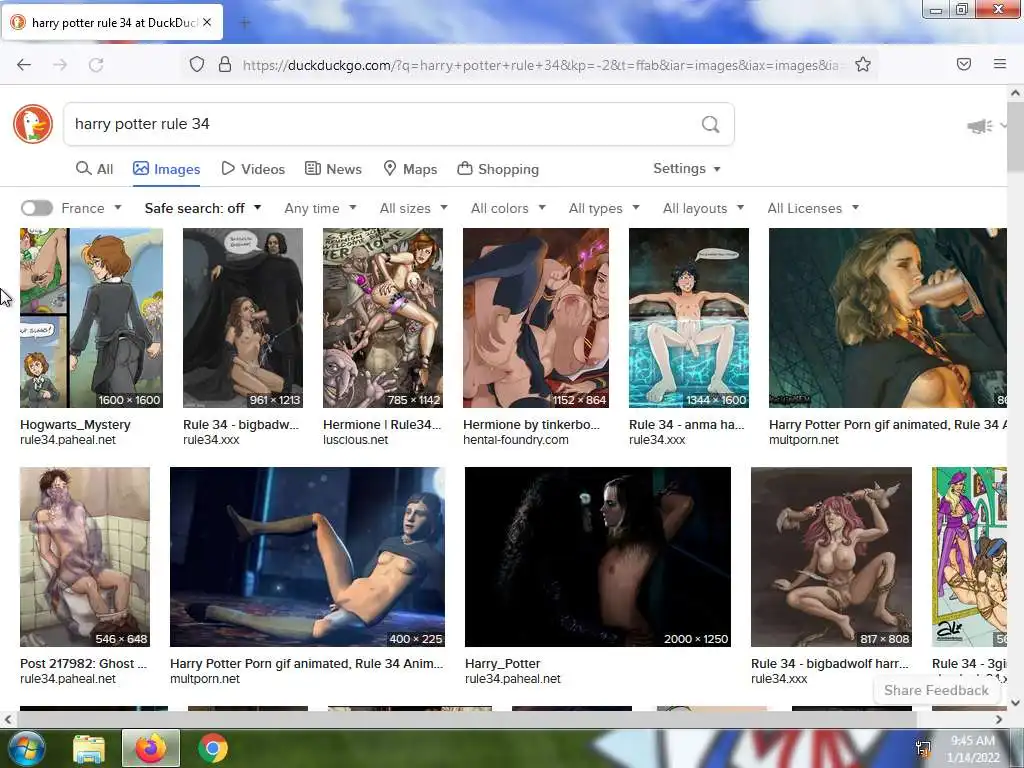Open the Save to Pocket icon
Viewport: 1024px width, 768px height.
(x=964, y=64)
